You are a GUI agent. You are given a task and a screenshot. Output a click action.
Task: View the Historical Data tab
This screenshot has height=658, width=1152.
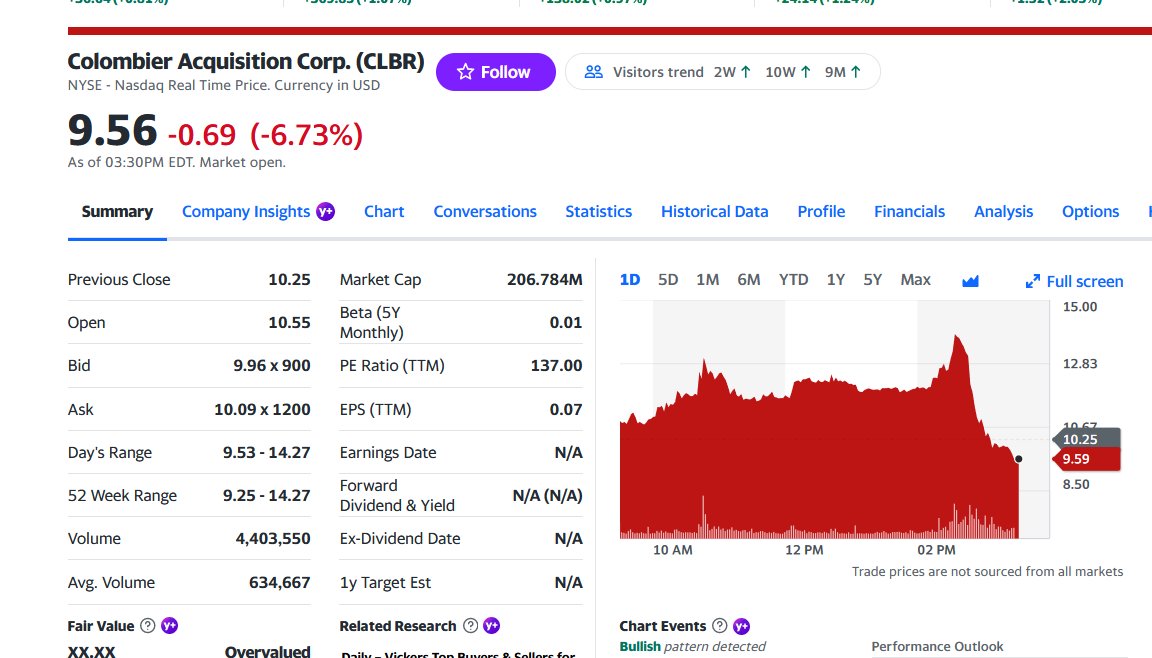click(715, 212)
